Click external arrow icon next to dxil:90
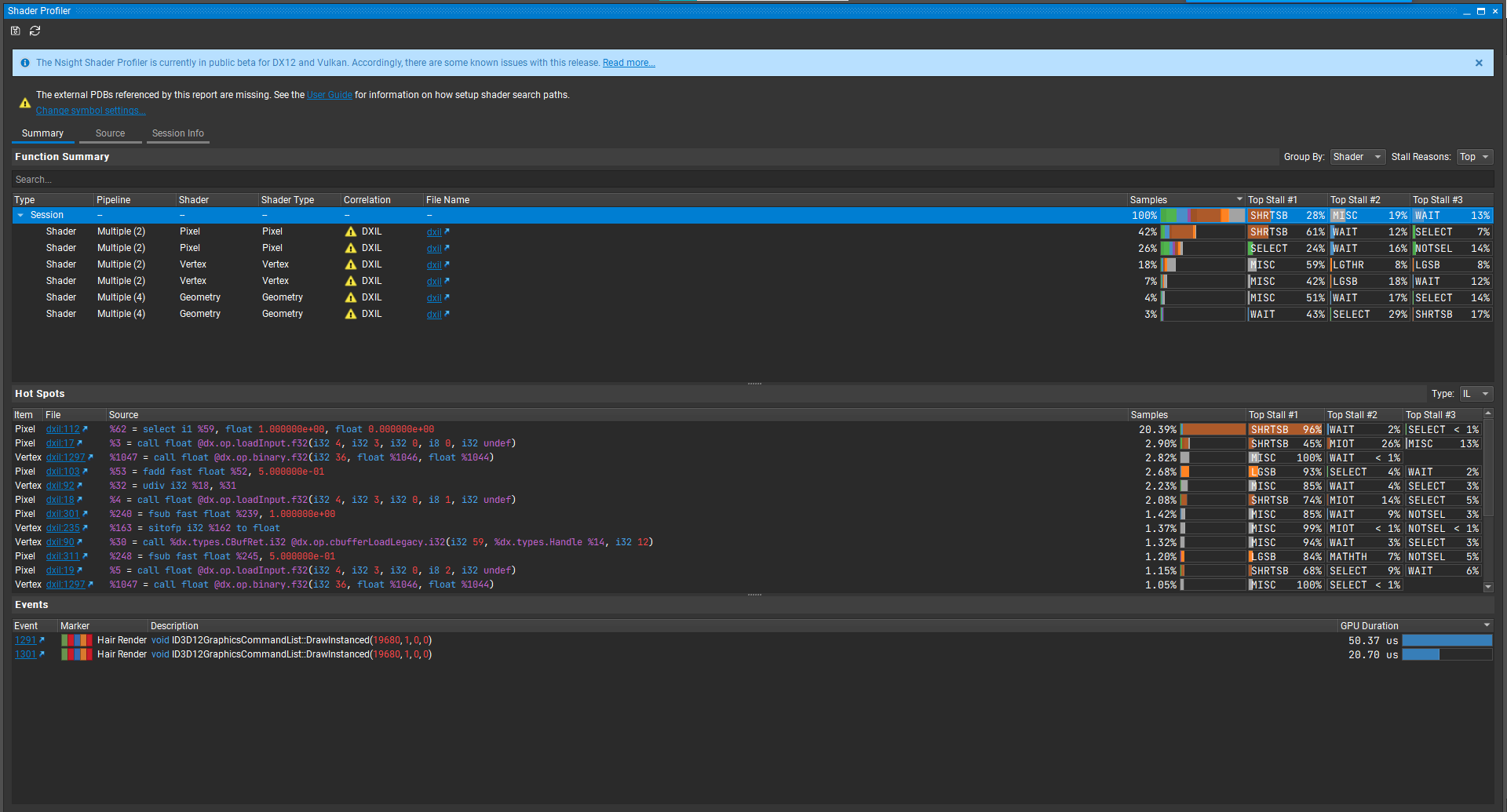1507x812 pixels. tap(79, 542)
